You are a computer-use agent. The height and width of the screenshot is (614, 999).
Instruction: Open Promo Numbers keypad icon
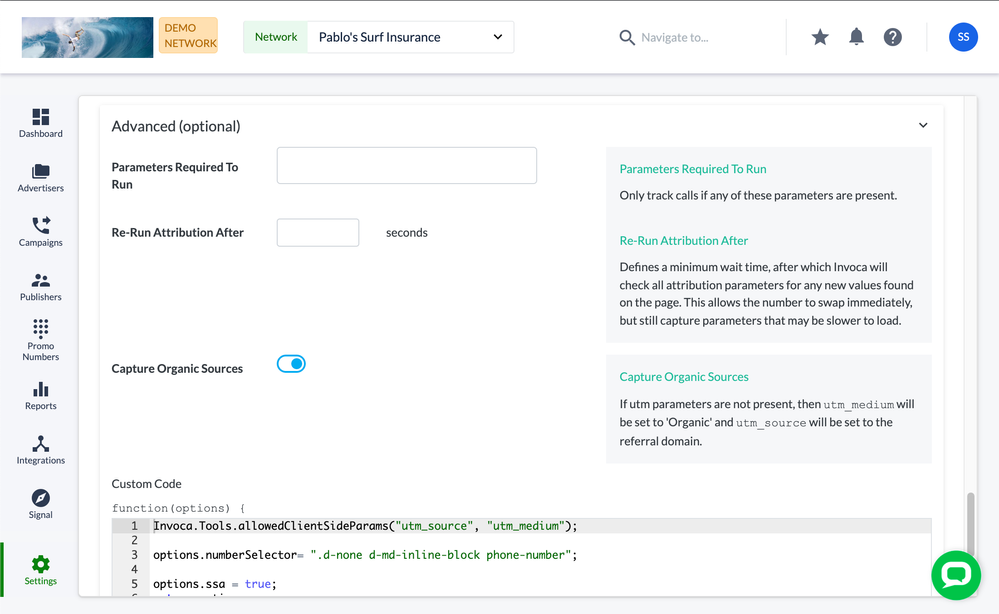(41, 329)
